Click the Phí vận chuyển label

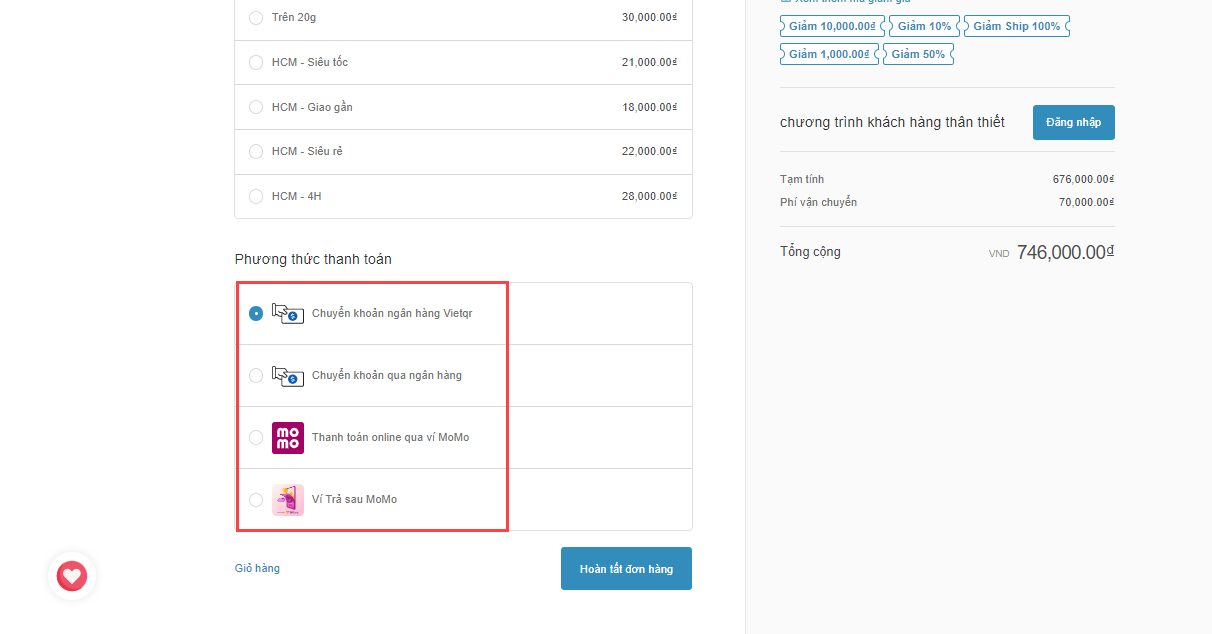pyautogui.click(x=818, y=202)
